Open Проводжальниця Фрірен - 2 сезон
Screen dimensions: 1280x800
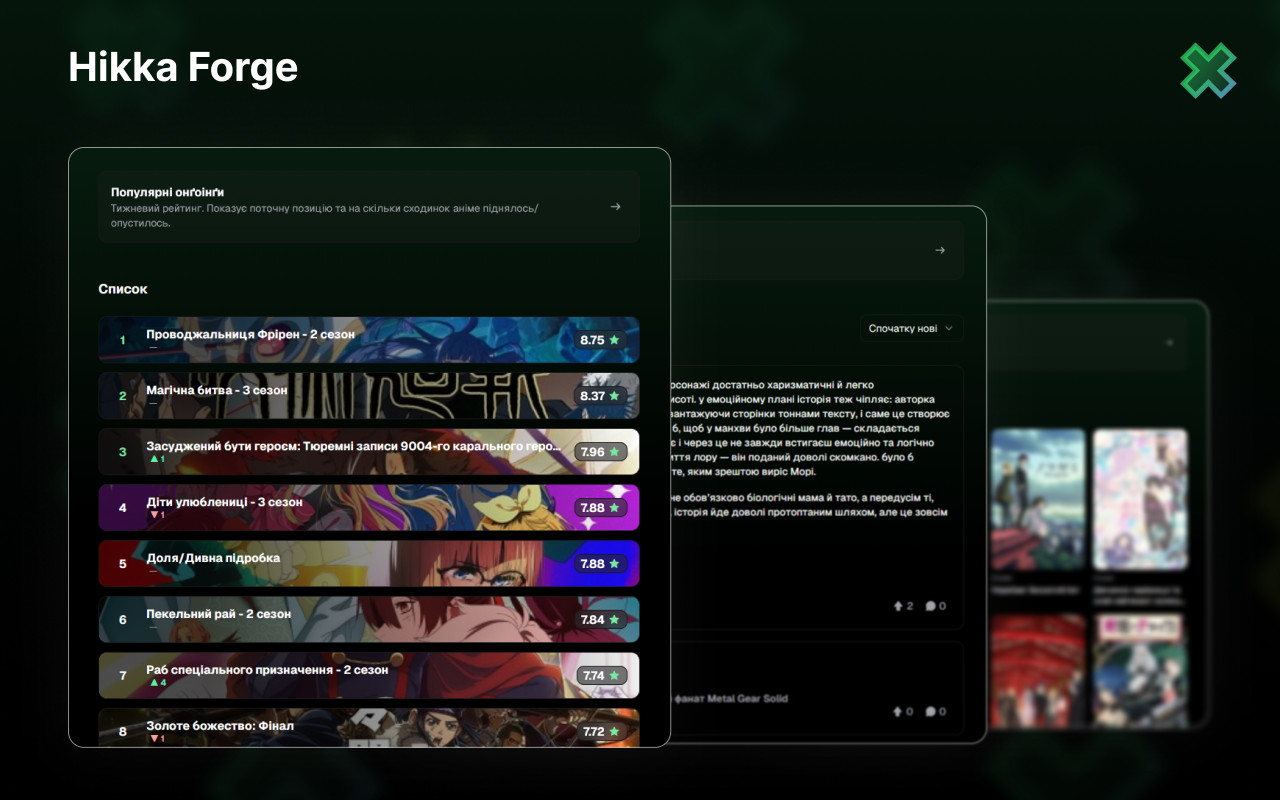point(369,340)
